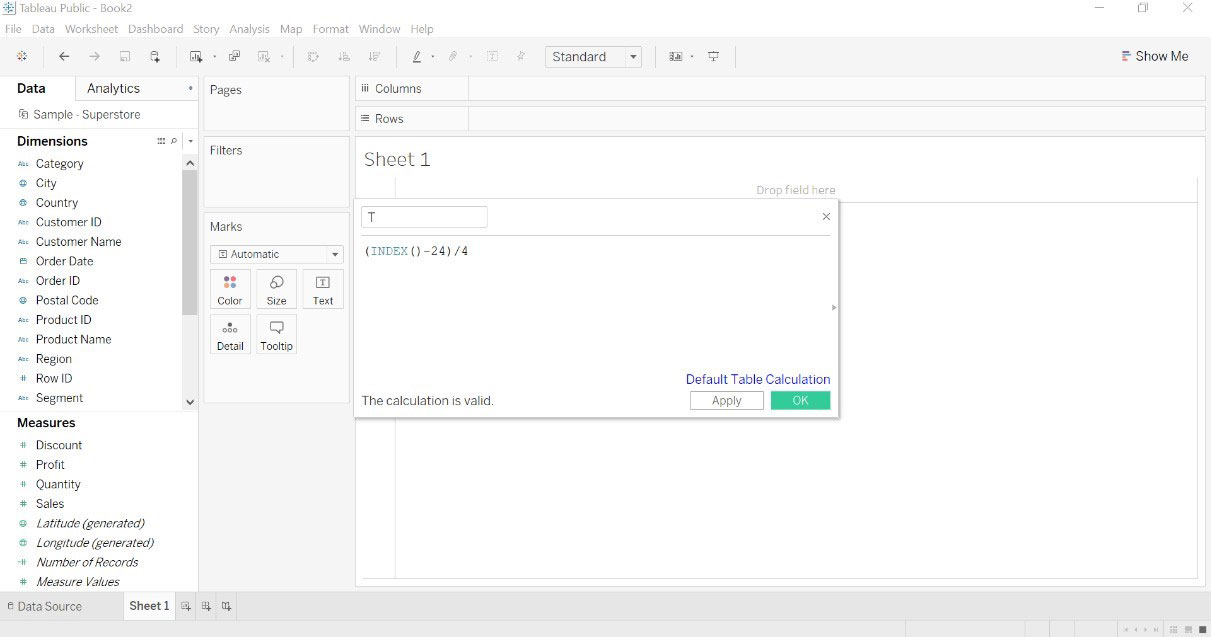1211x637 pixels.
Task: Click the Text mark card
Action: [x=323, y=290]
